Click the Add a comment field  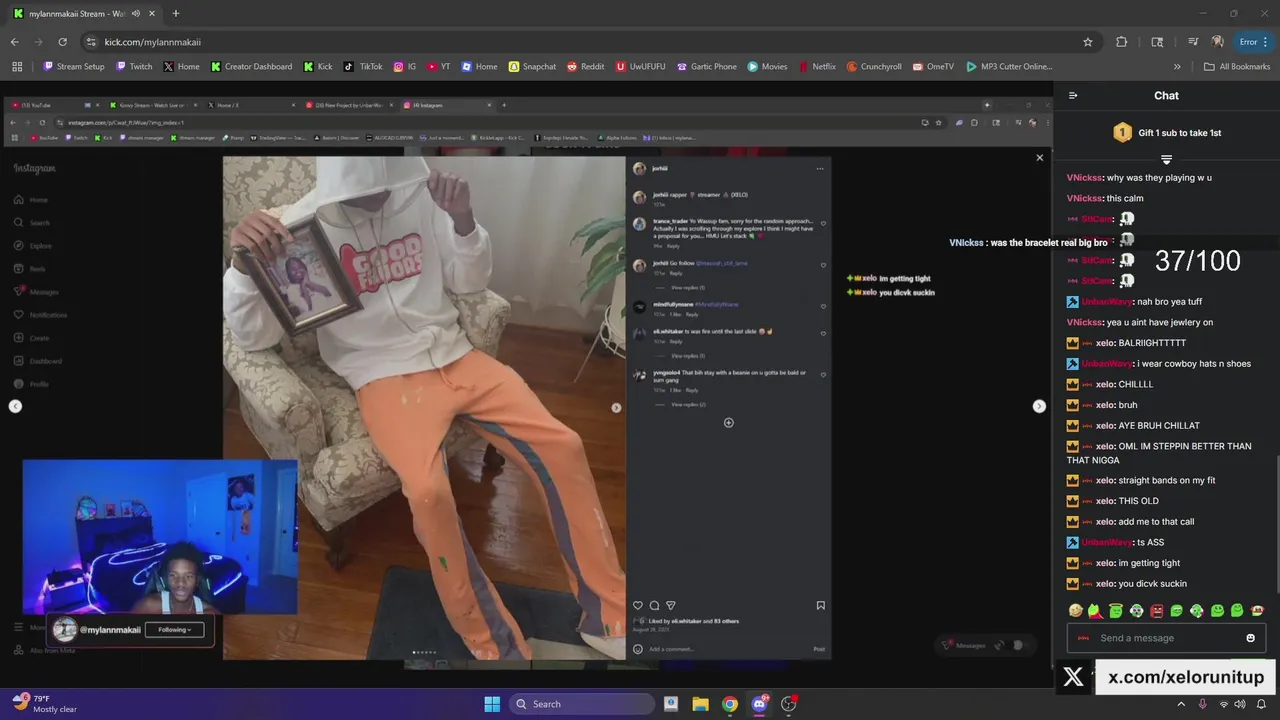pos(728,649)
